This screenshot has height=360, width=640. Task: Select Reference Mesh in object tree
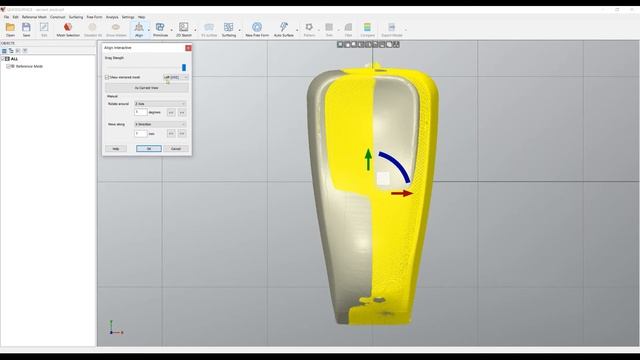click(x=29, y=66)
